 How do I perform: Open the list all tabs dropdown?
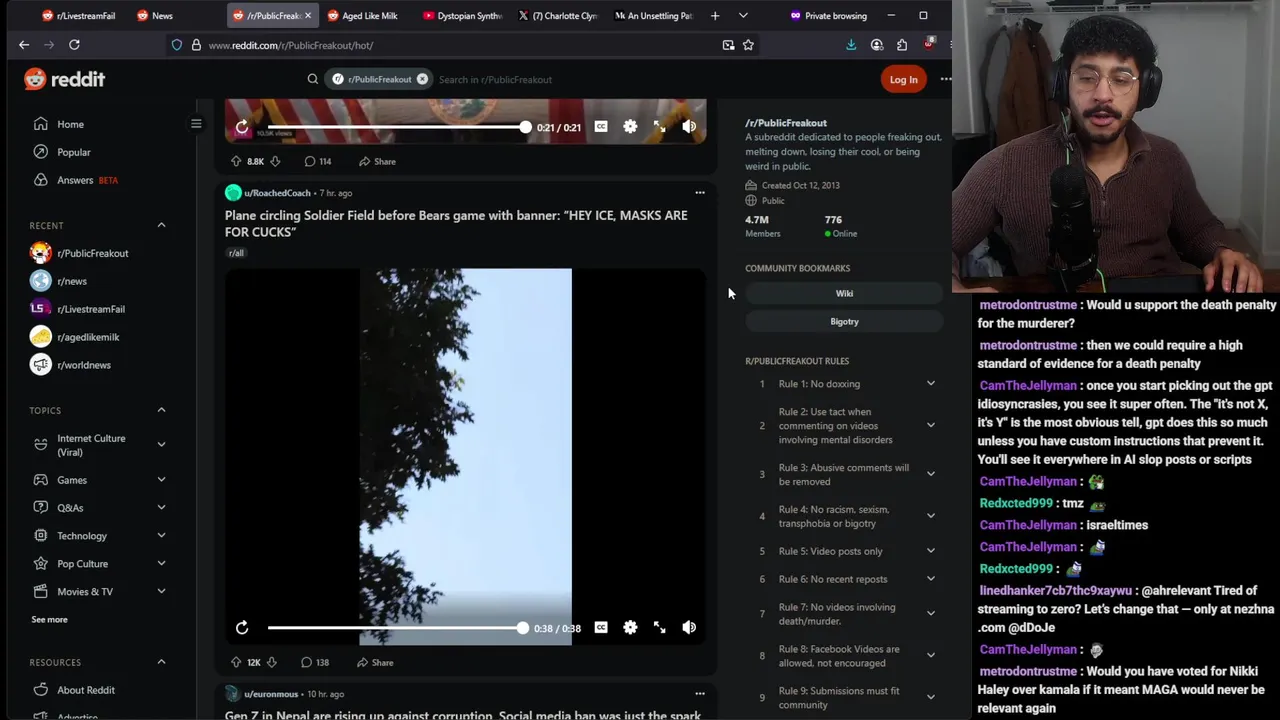pyautogui.click(x=743, y=16)
